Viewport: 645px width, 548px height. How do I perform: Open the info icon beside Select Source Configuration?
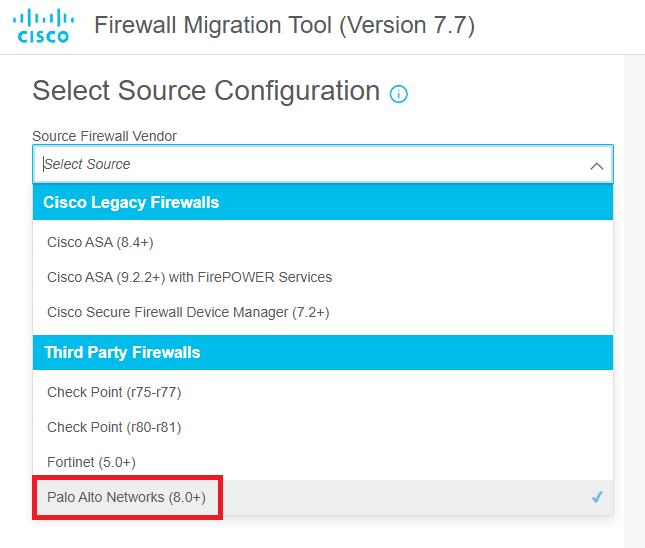pyautogui.click(x=398, y=94)
